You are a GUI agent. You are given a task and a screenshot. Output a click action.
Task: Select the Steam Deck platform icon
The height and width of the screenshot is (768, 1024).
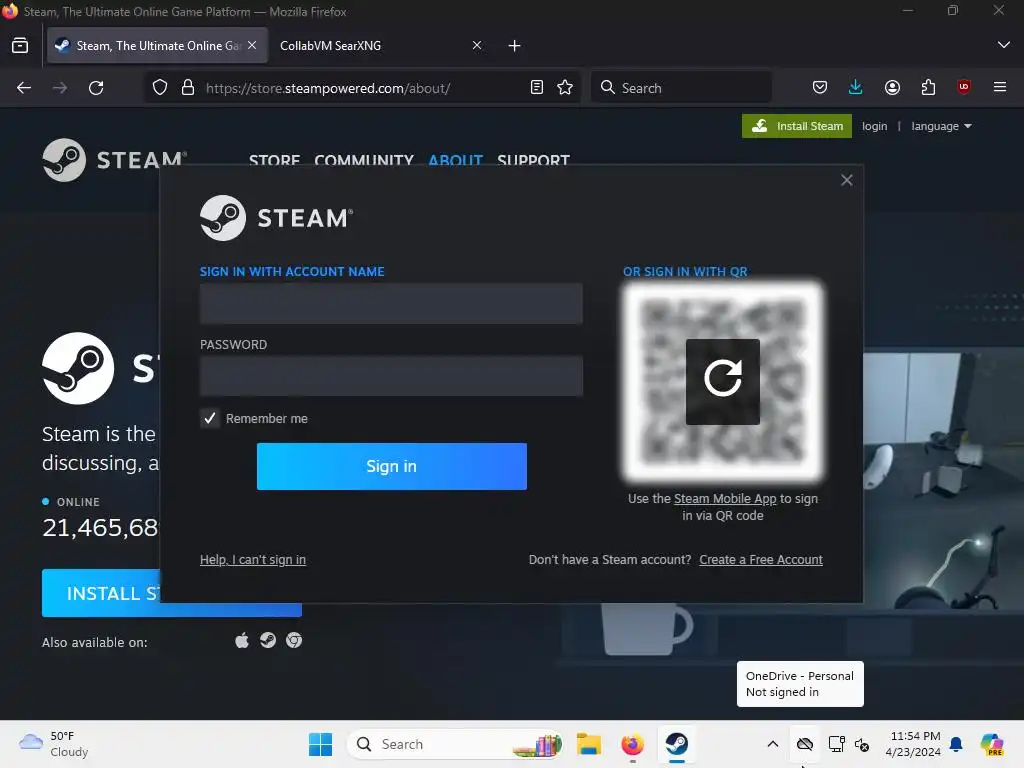[x=268, y=641]
